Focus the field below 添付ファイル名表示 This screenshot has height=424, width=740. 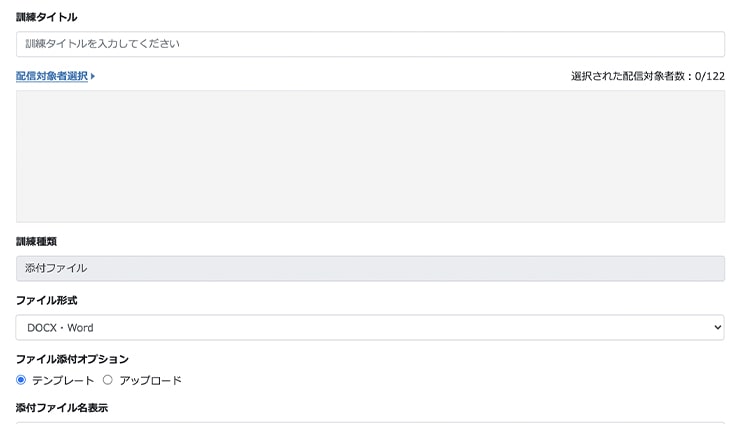click(370, 423)
